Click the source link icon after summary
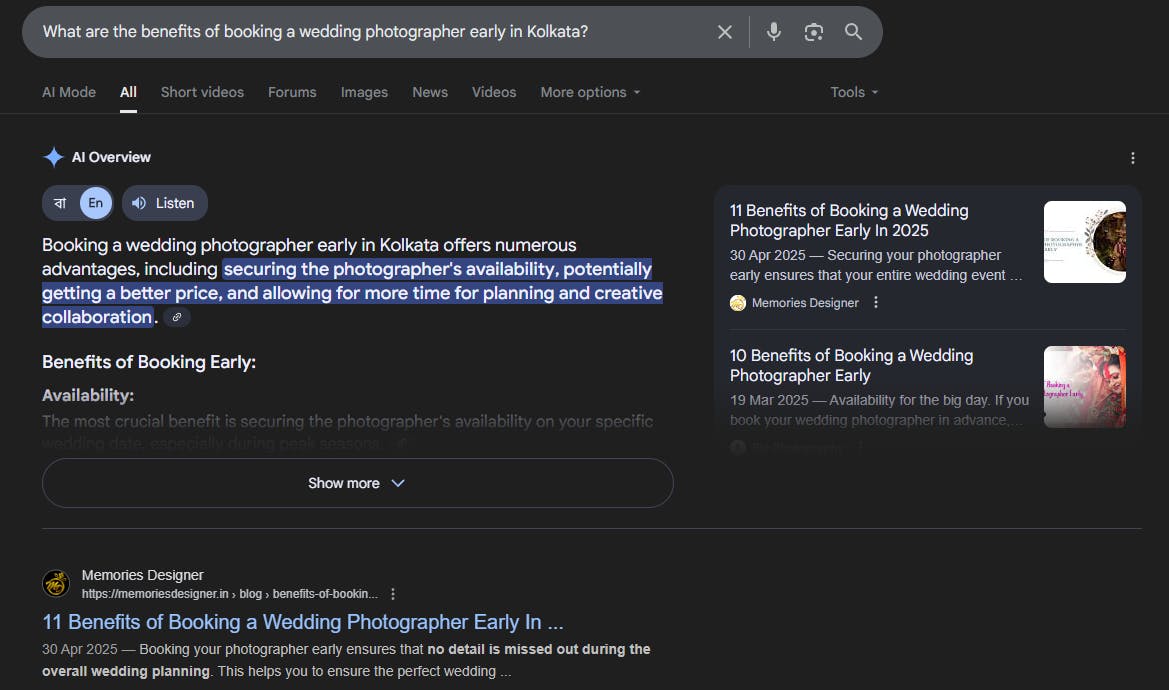The height and width of the screenshot is (690, 1169). click(x=177, y=318)
